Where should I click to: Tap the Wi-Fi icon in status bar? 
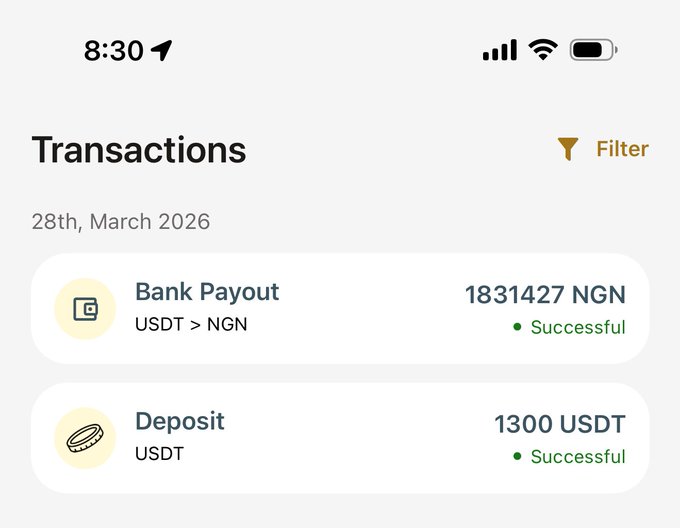click(542, 49)
